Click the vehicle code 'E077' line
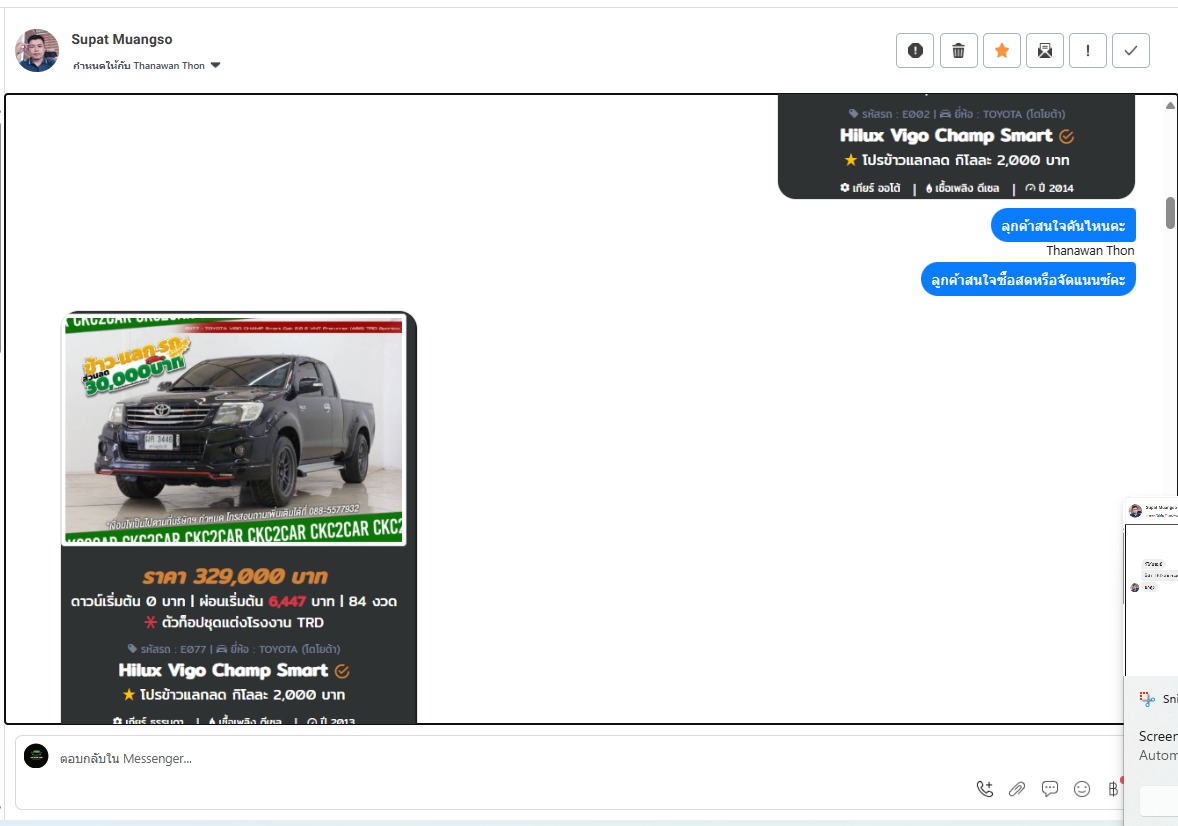 pyautogui.click(x=234, y=649)
